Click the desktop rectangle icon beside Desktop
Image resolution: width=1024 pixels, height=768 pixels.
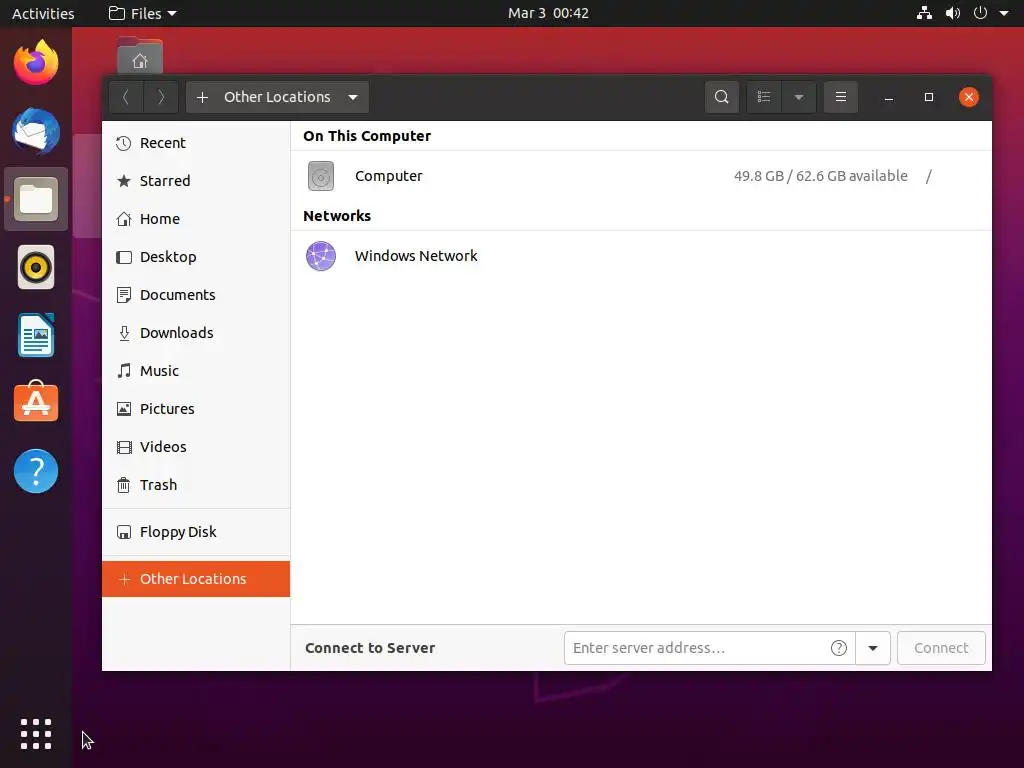123,257
